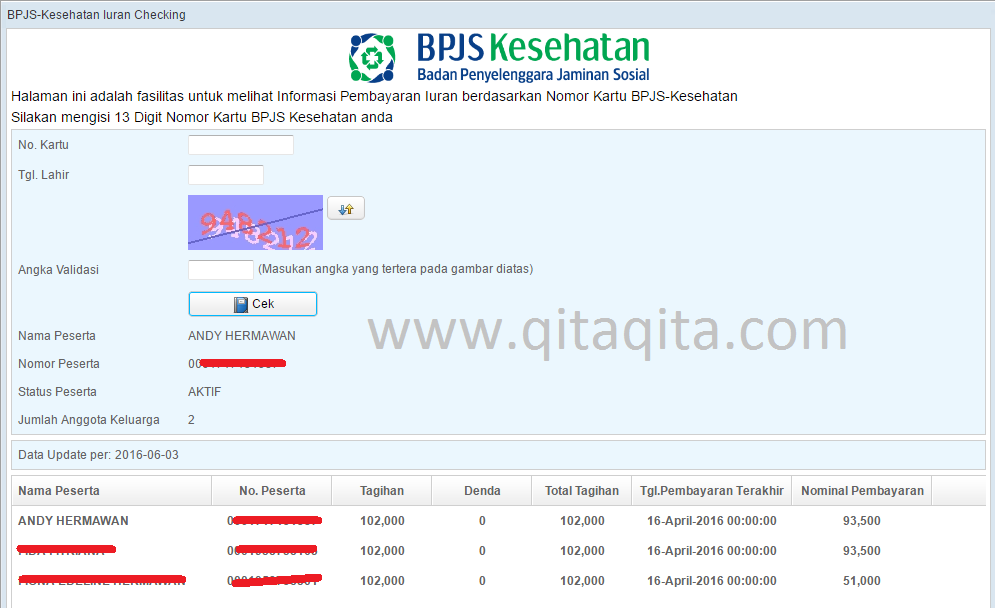
Task: Click the captcha image
Action: tap(255, 222)
